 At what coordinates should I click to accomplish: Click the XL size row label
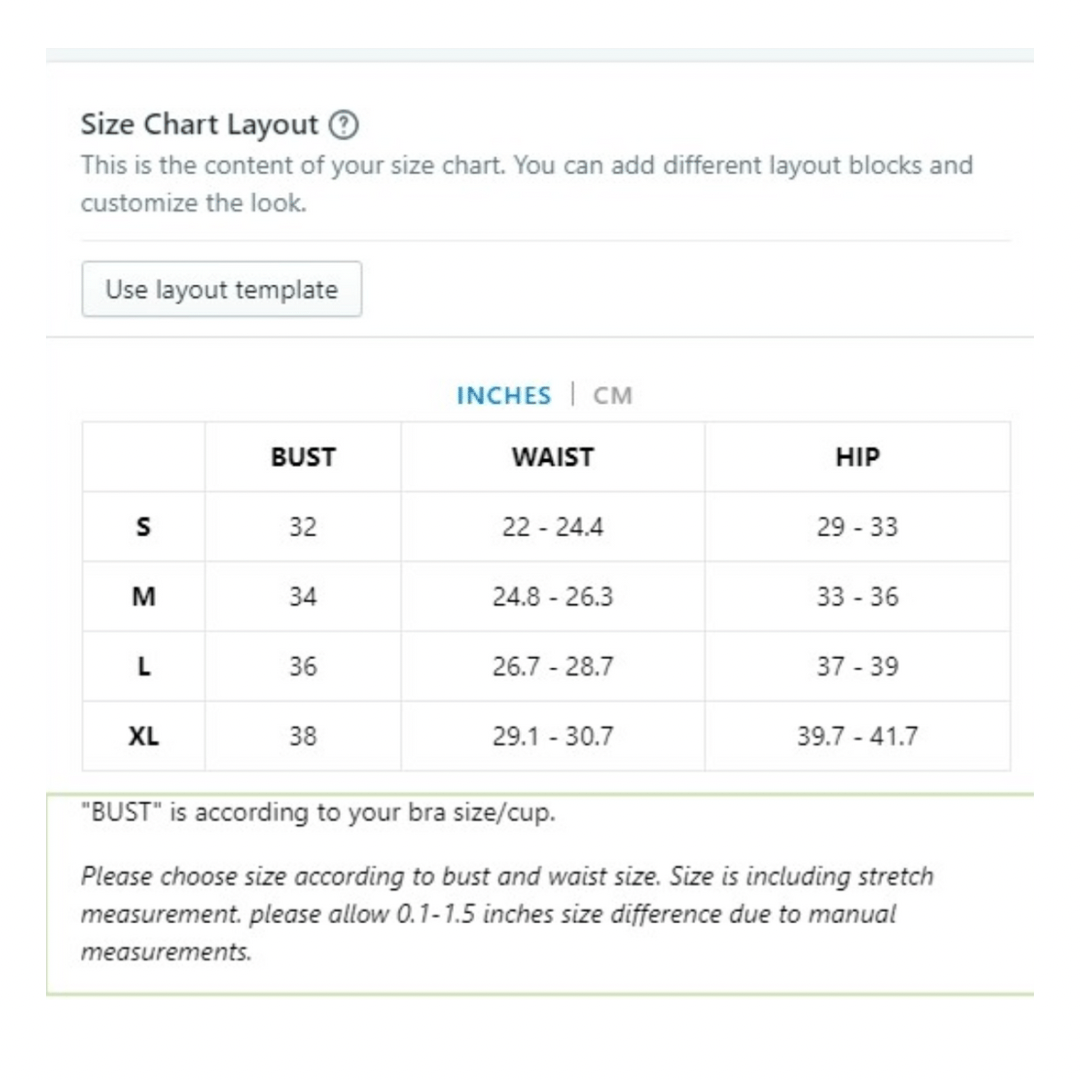tap(144, 737)
